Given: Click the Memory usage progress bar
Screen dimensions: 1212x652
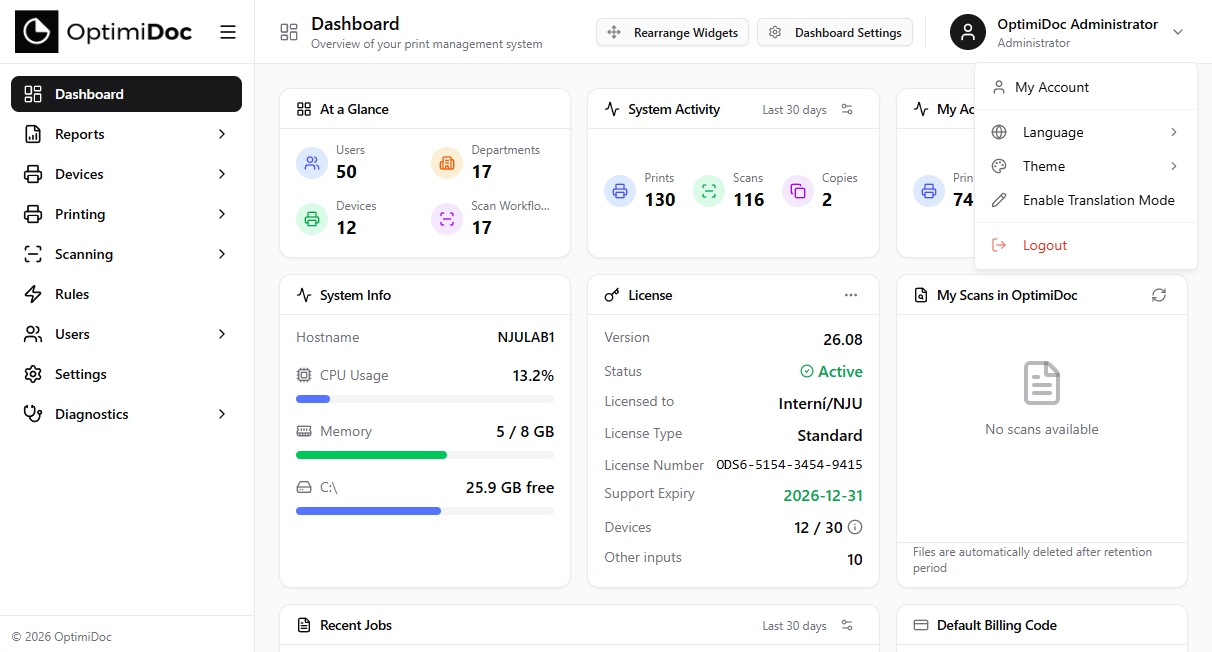Looking at the screenshot, I should click(x=425, y=455).
